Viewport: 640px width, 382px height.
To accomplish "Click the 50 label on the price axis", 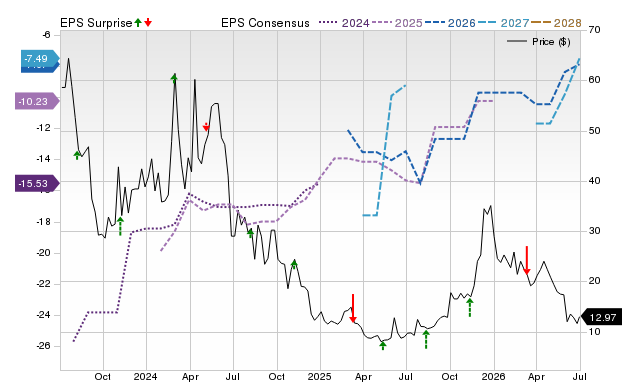I will click(x=594, y=131).
